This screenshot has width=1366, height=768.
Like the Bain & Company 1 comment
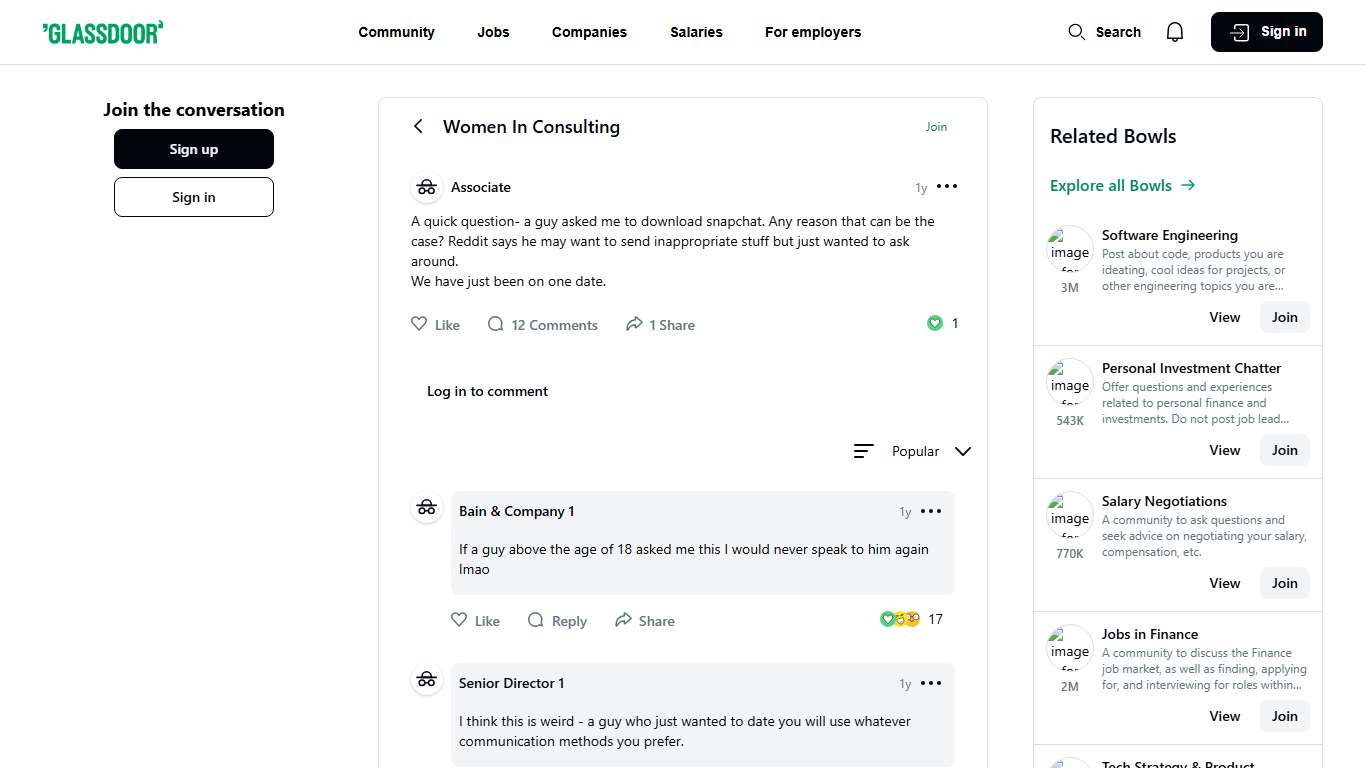point(475,621)
